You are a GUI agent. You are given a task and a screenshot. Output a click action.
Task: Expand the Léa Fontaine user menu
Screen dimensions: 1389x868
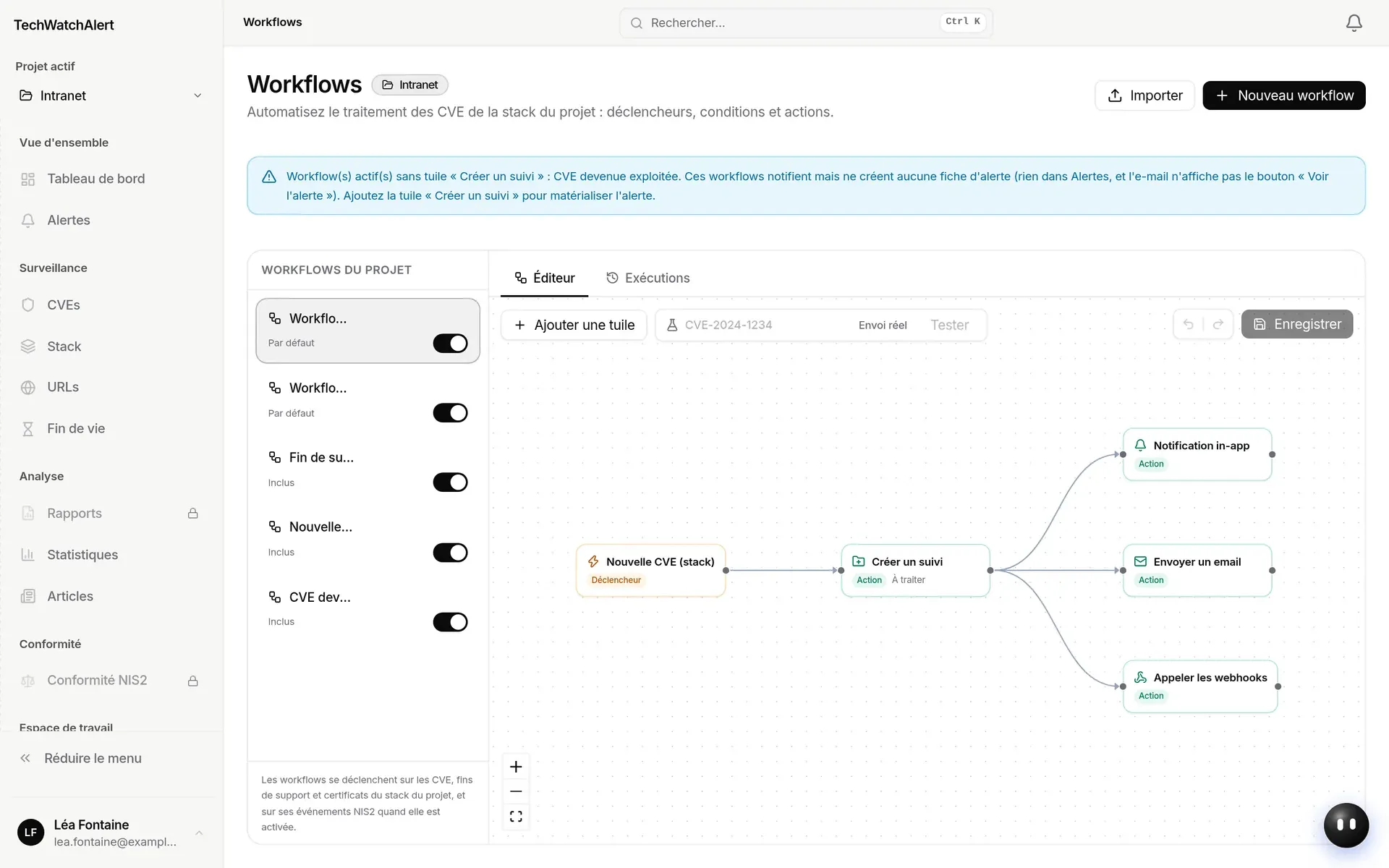point(111,833)
